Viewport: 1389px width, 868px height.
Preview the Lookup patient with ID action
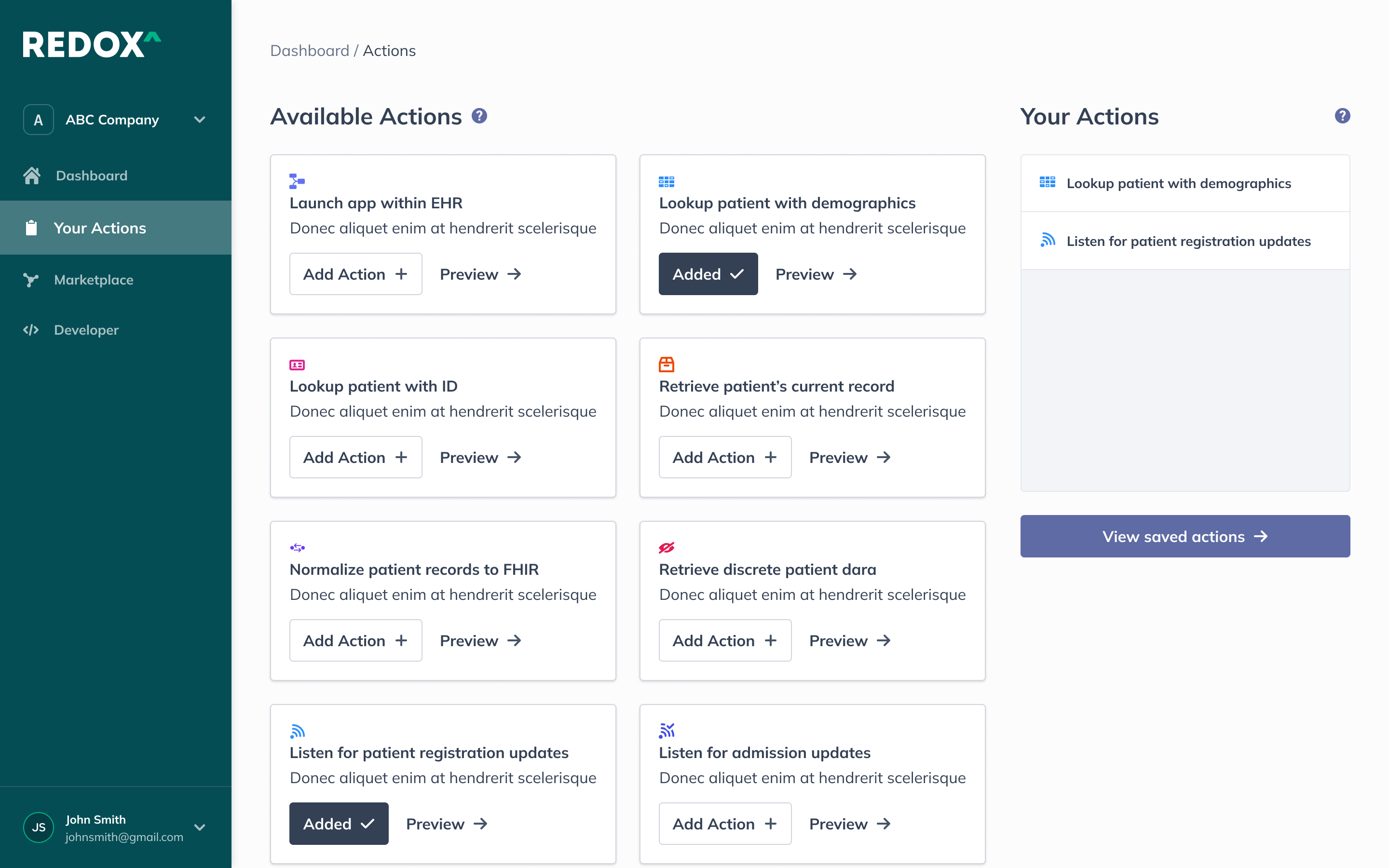480,457
